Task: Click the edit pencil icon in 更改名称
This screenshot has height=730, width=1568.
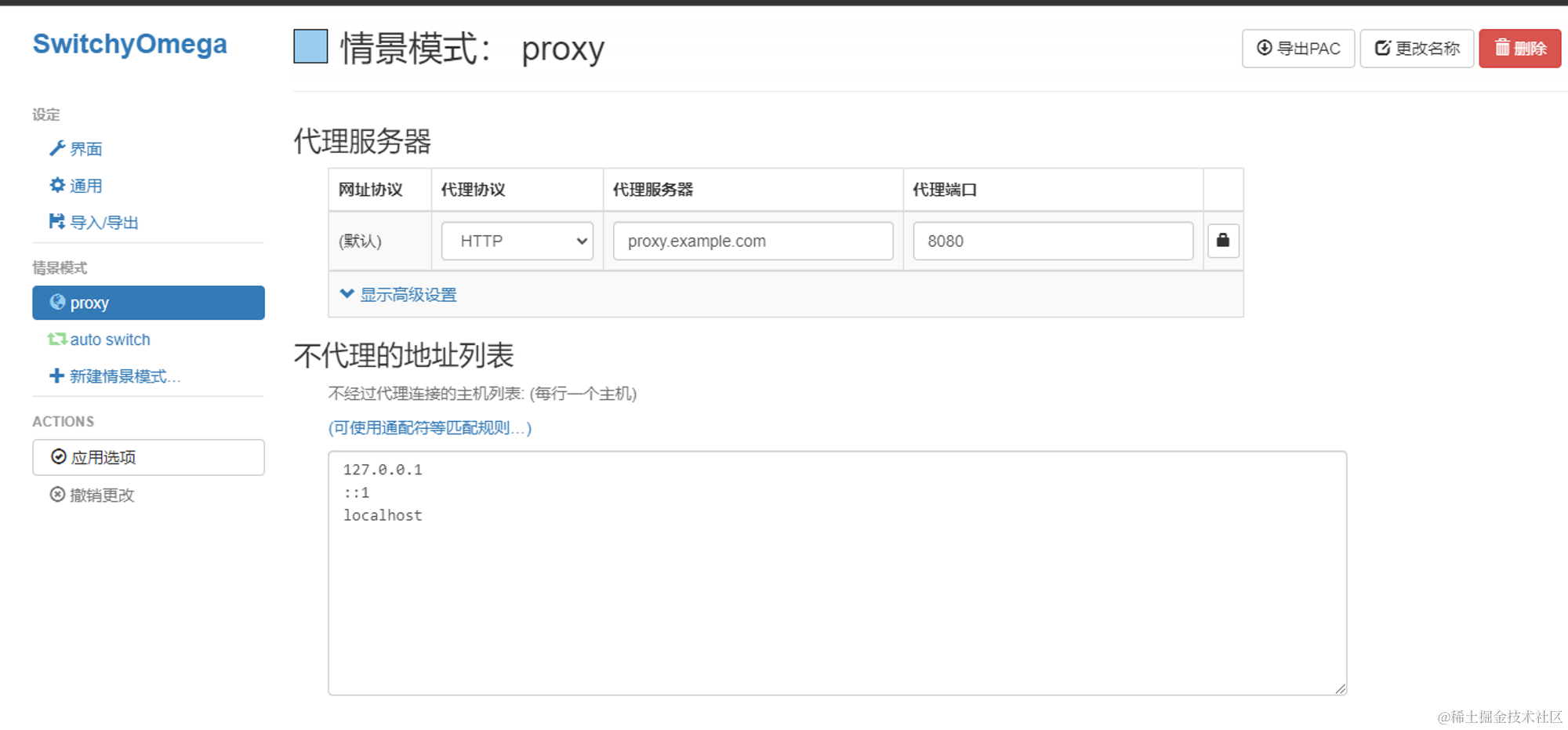Action: [1383, 48]
